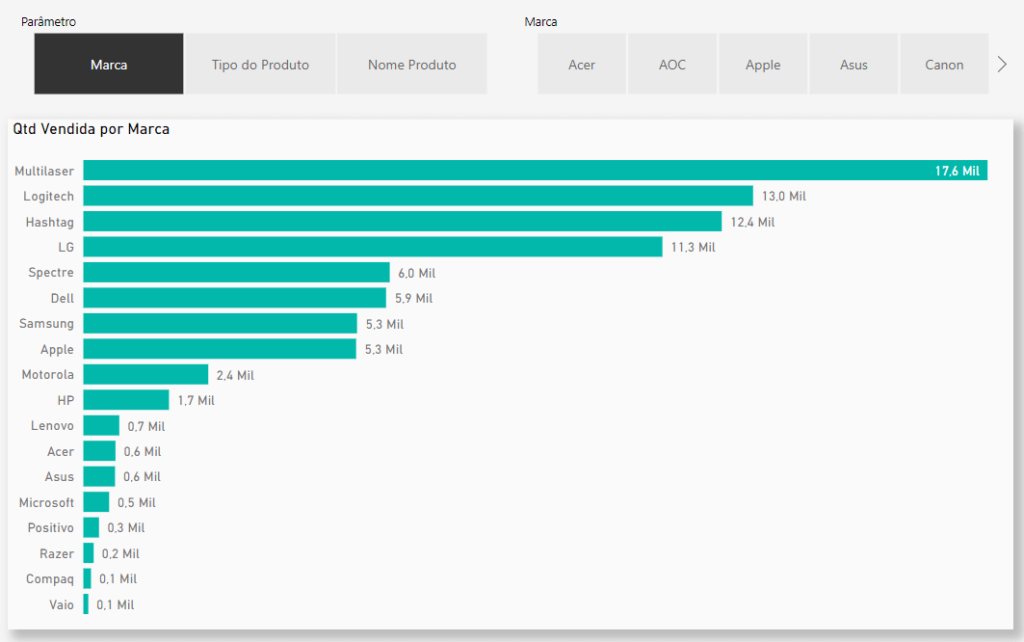Click the 13,0 Mil data label
Screen dimensions: 1024x642
tap(784, 196)
